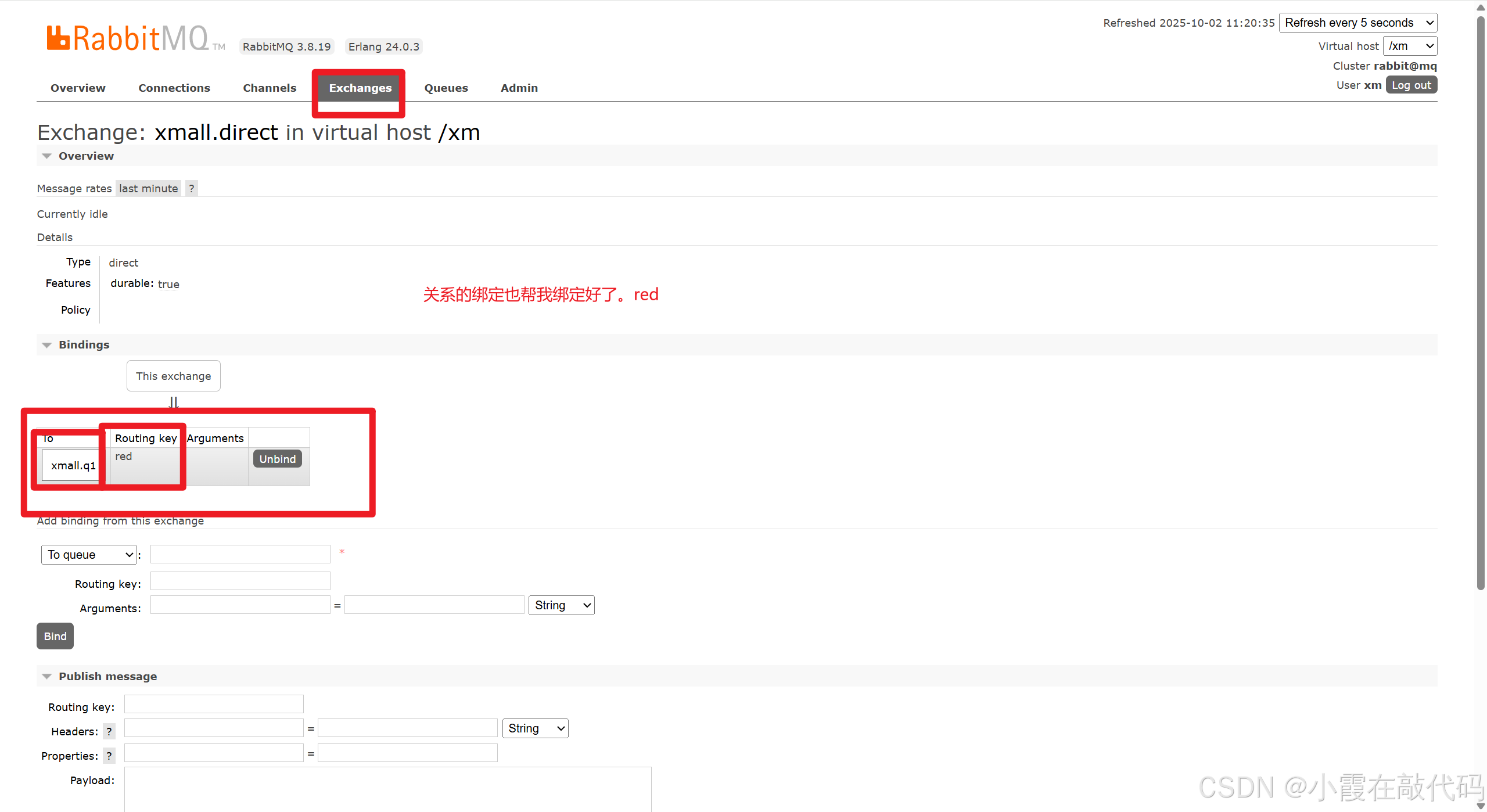The width and height of the screenshot is (1487, 812).
Task: Open the binding Arguments String type dropdown
Action: 561,605
